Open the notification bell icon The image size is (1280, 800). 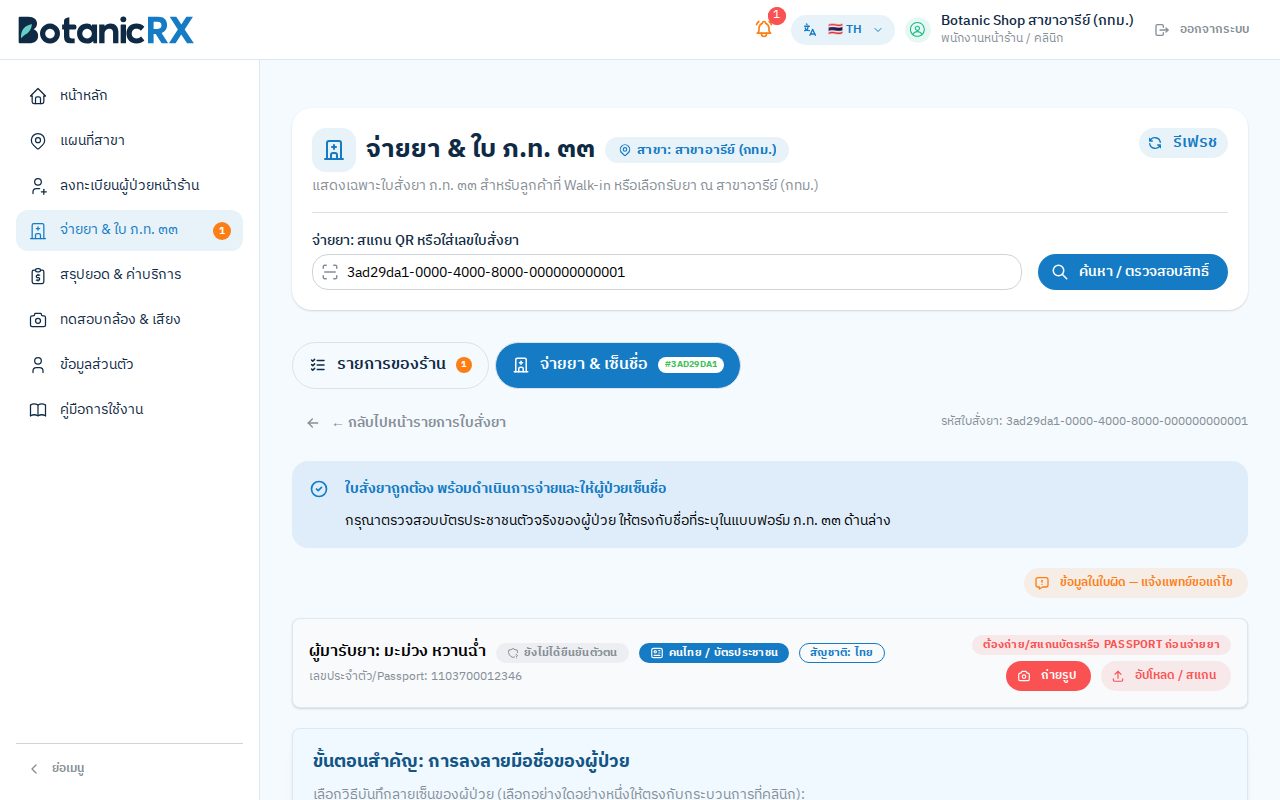(764, 29)
